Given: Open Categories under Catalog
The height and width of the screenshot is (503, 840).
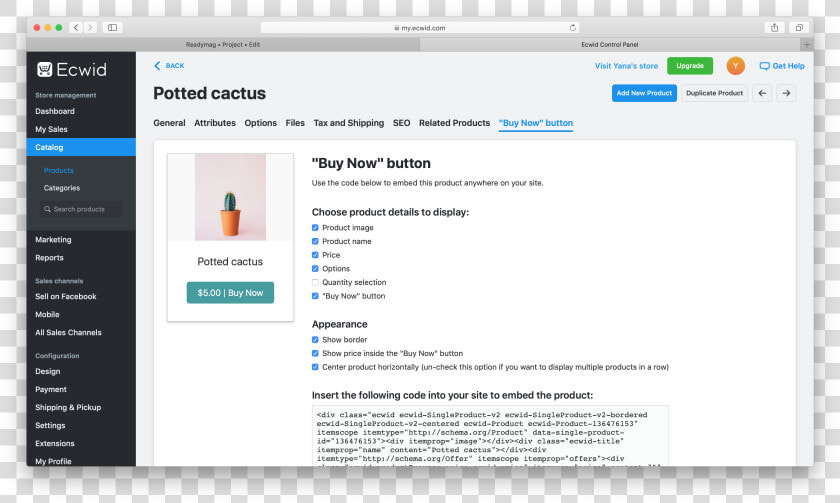Looking at the screenshot, I should point(62,188).
